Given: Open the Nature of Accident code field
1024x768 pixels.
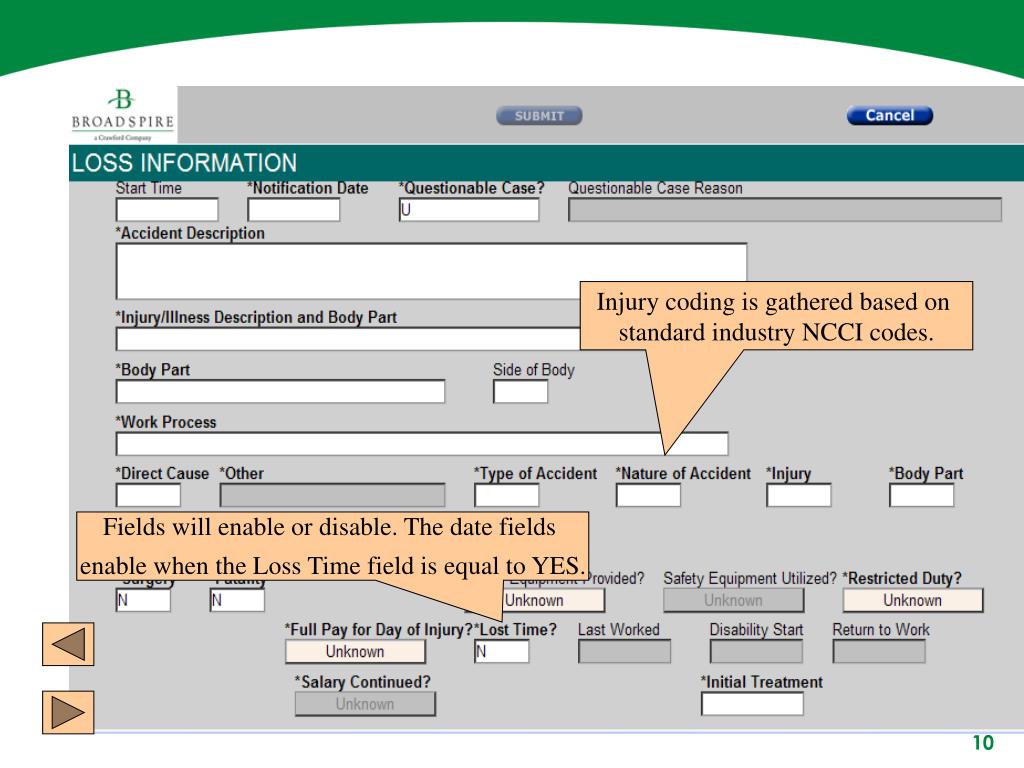Looking at the screenshot, I should 648,495.
